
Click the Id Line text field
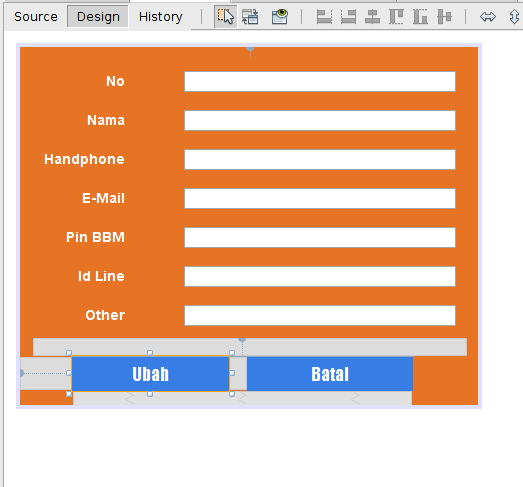point(320,277)
